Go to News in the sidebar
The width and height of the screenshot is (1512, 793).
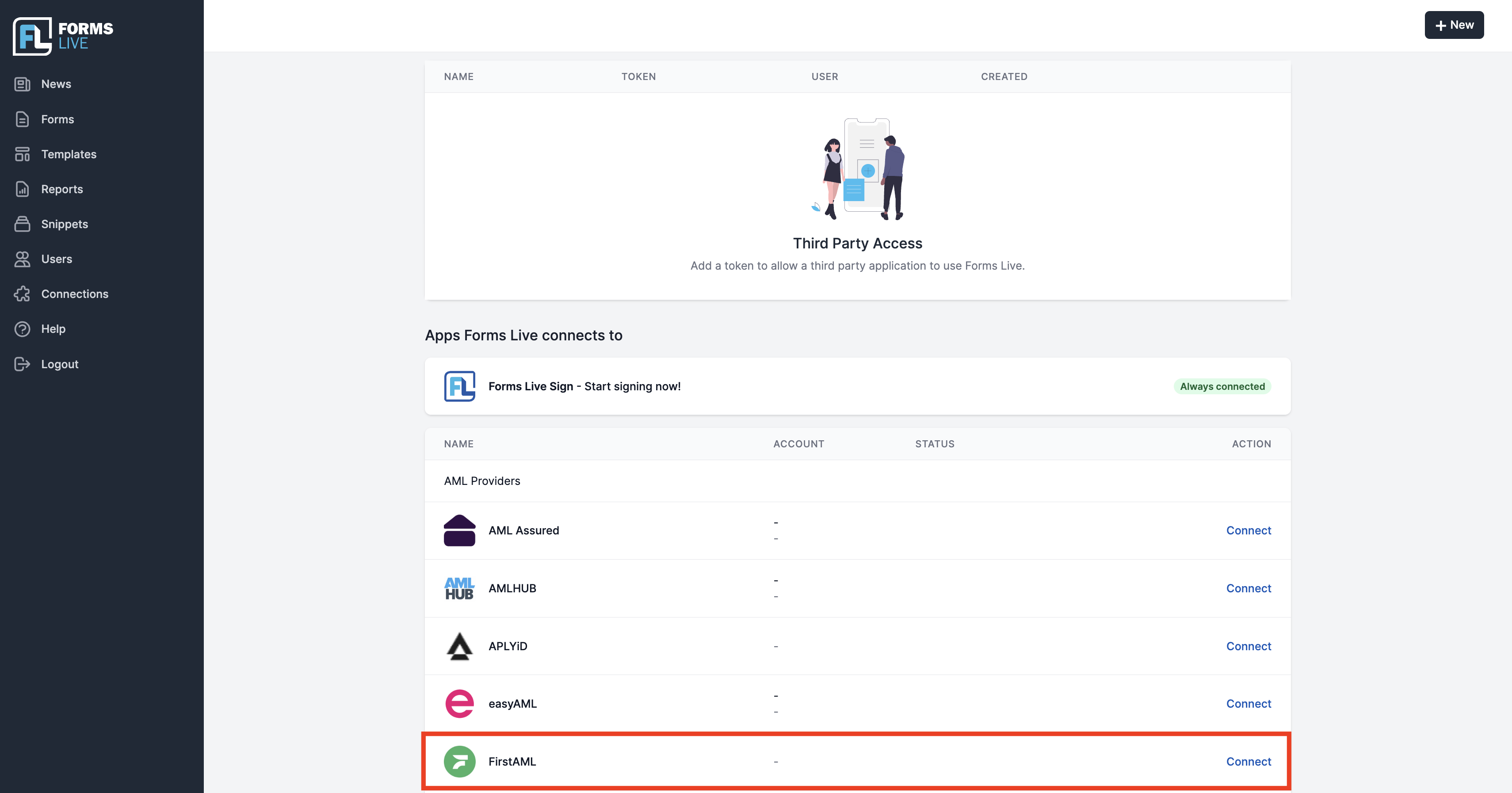point(56,84)
